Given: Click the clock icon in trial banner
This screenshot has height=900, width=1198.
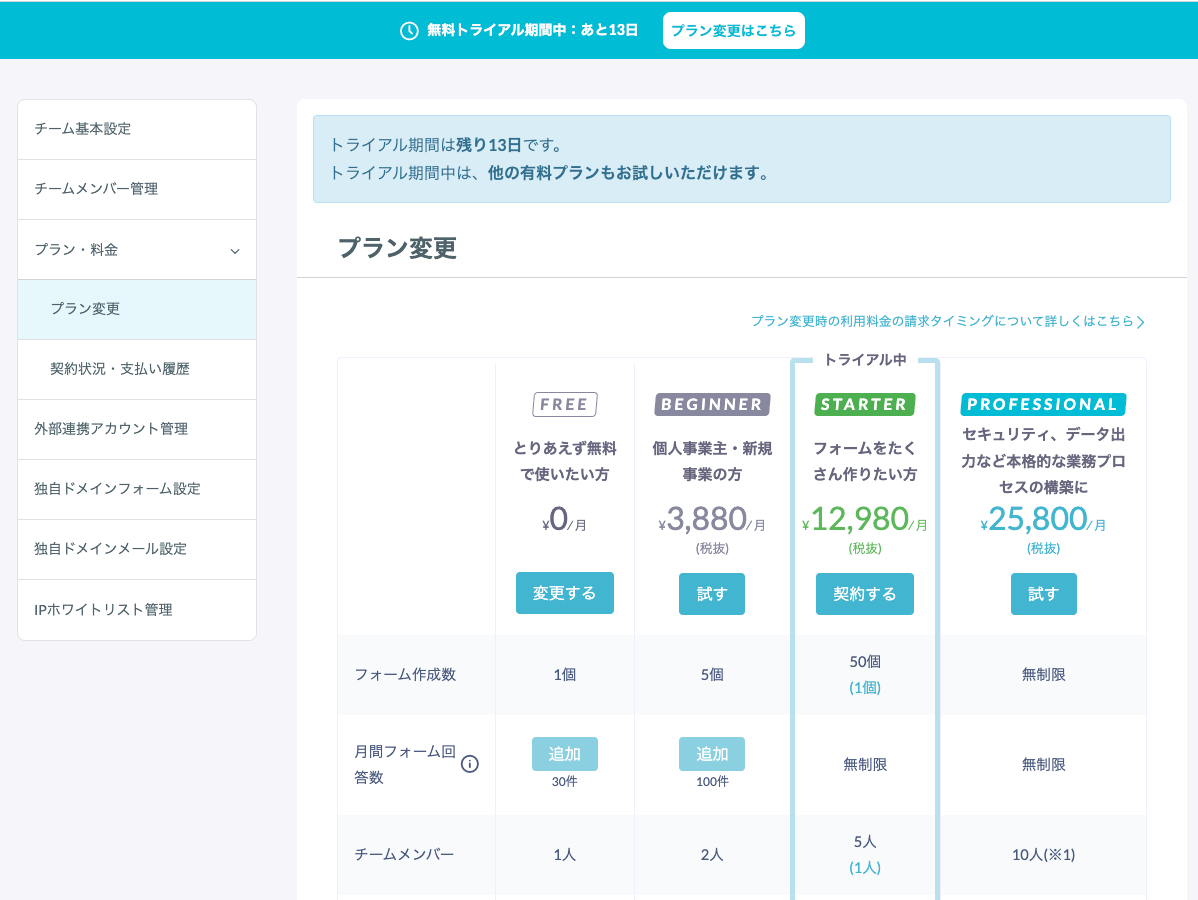Looking at the screenshot, I should coord(409,30).
